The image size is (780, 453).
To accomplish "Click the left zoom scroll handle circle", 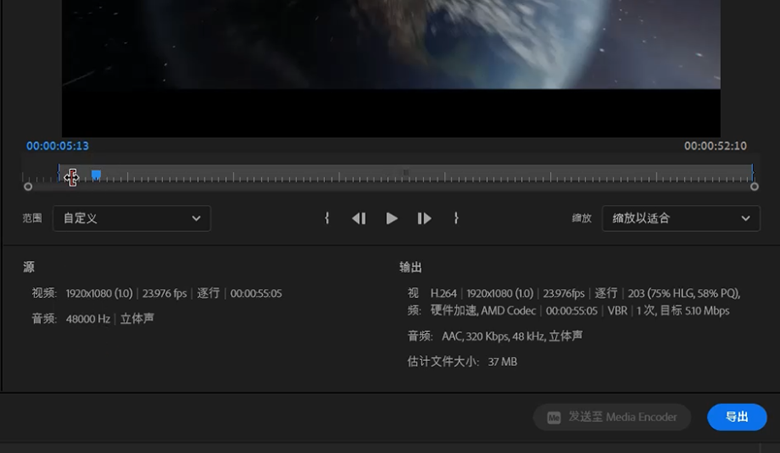I will (x=28, y=186).
